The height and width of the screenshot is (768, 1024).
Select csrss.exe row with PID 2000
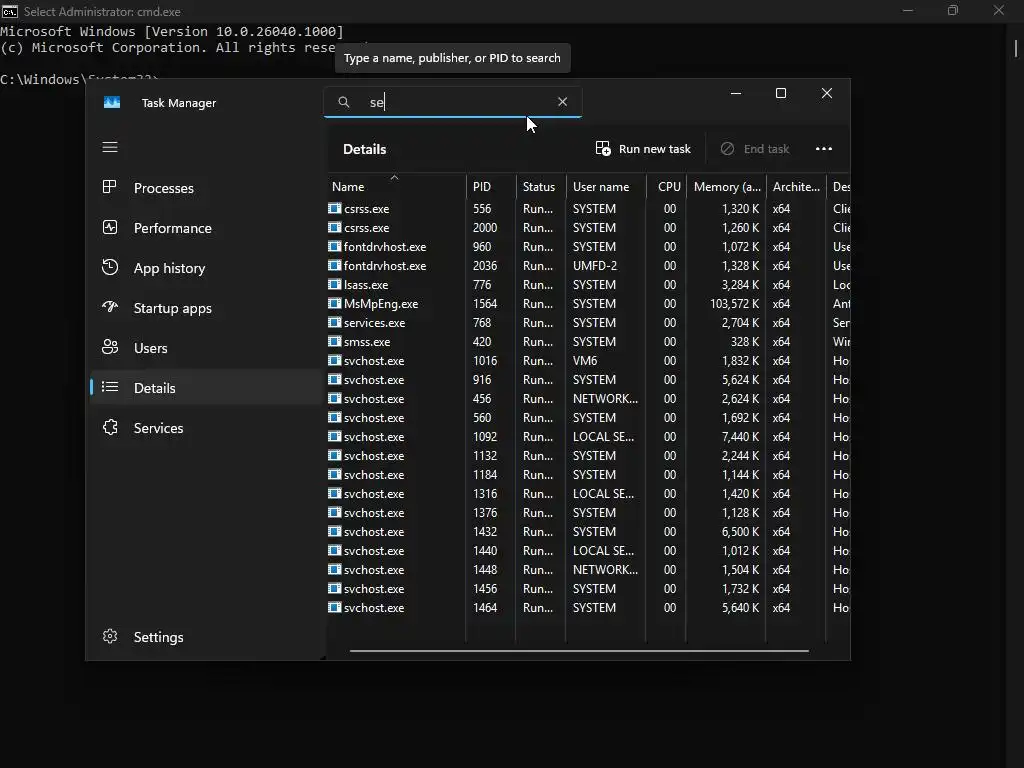coord(588,228)
